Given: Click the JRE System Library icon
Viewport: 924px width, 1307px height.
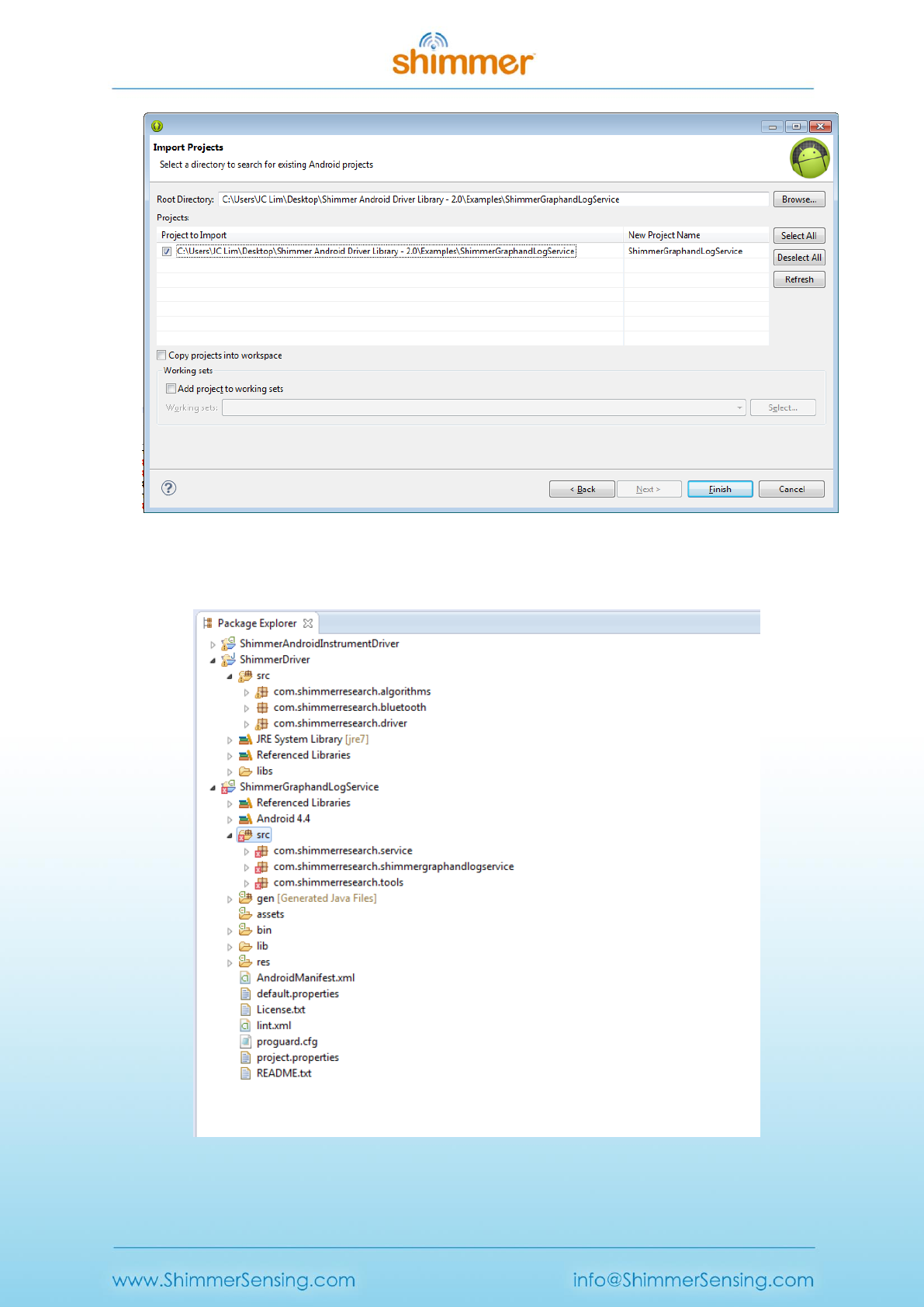Looking at the screenshot, I should [x=245, y=740].
